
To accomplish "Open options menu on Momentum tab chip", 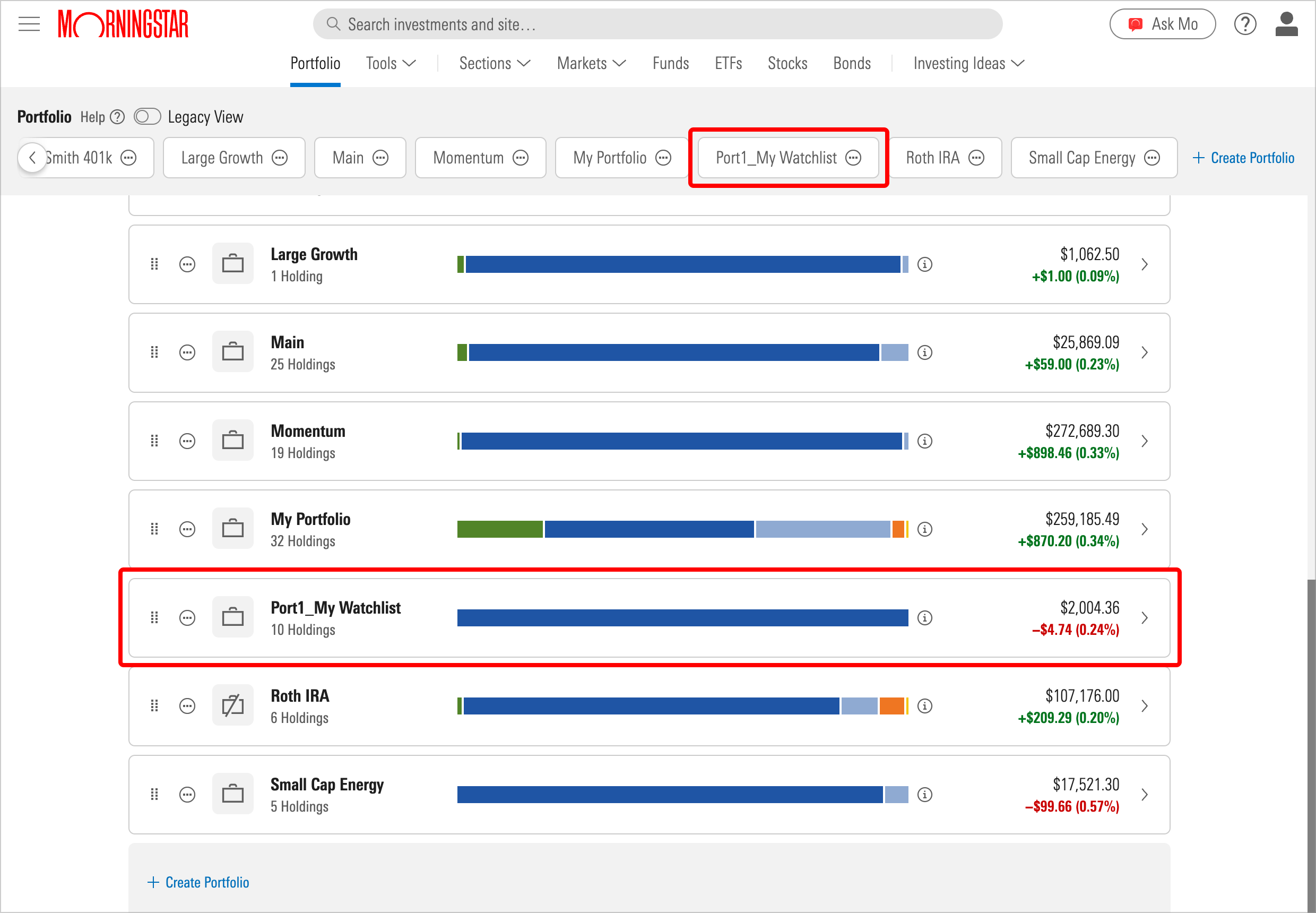I will [521, 158].
